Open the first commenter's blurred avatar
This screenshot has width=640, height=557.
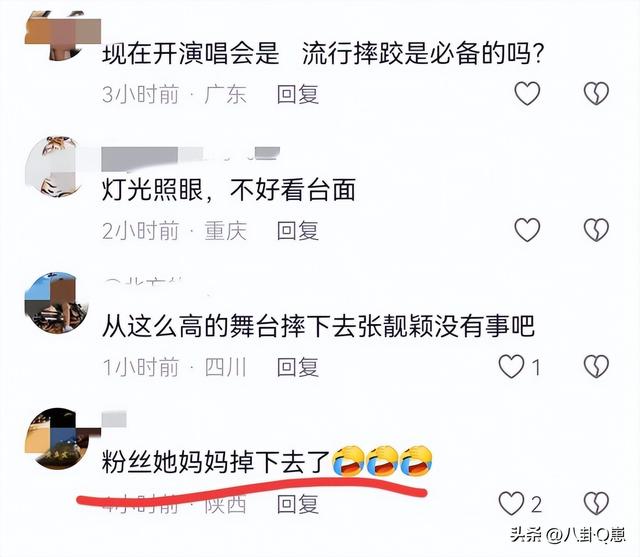[x=61, y=35]
